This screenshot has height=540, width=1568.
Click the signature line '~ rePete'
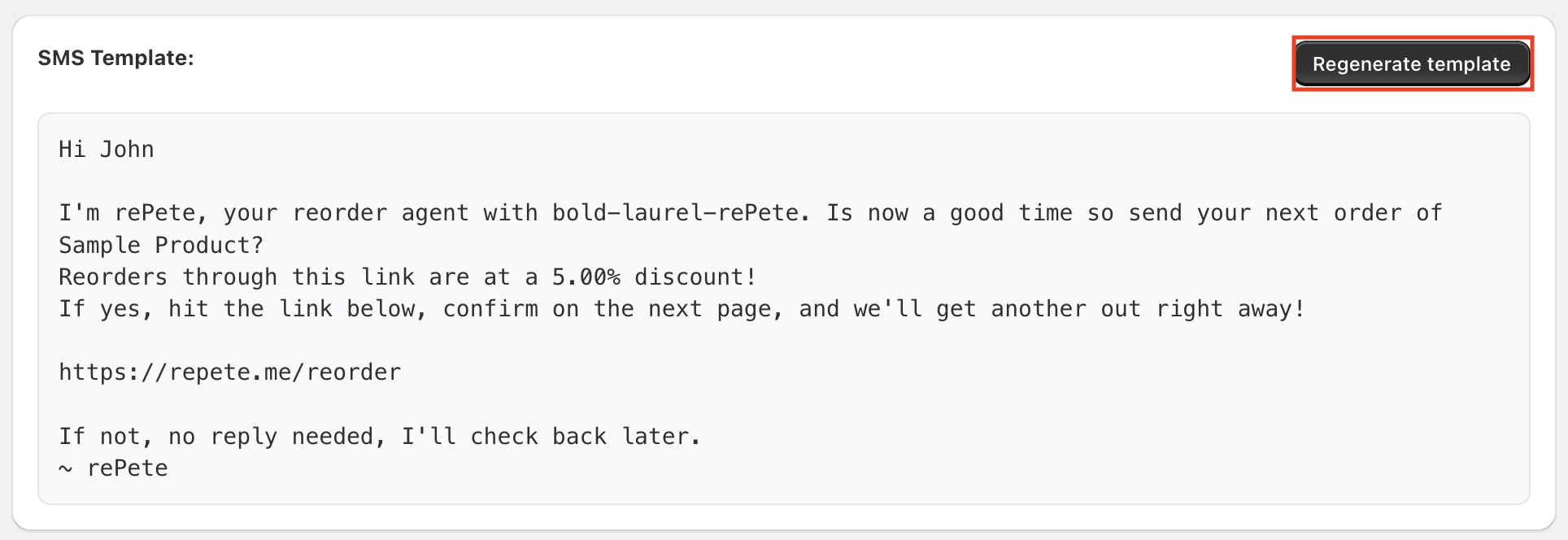point(112,468)
